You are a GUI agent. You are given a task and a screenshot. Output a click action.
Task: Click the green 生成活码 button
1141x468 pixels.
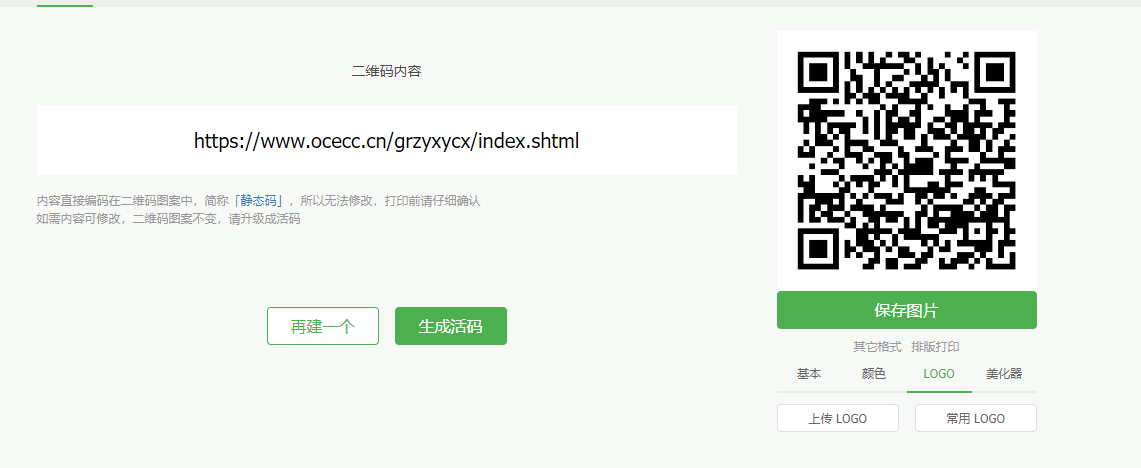(450, 326)
